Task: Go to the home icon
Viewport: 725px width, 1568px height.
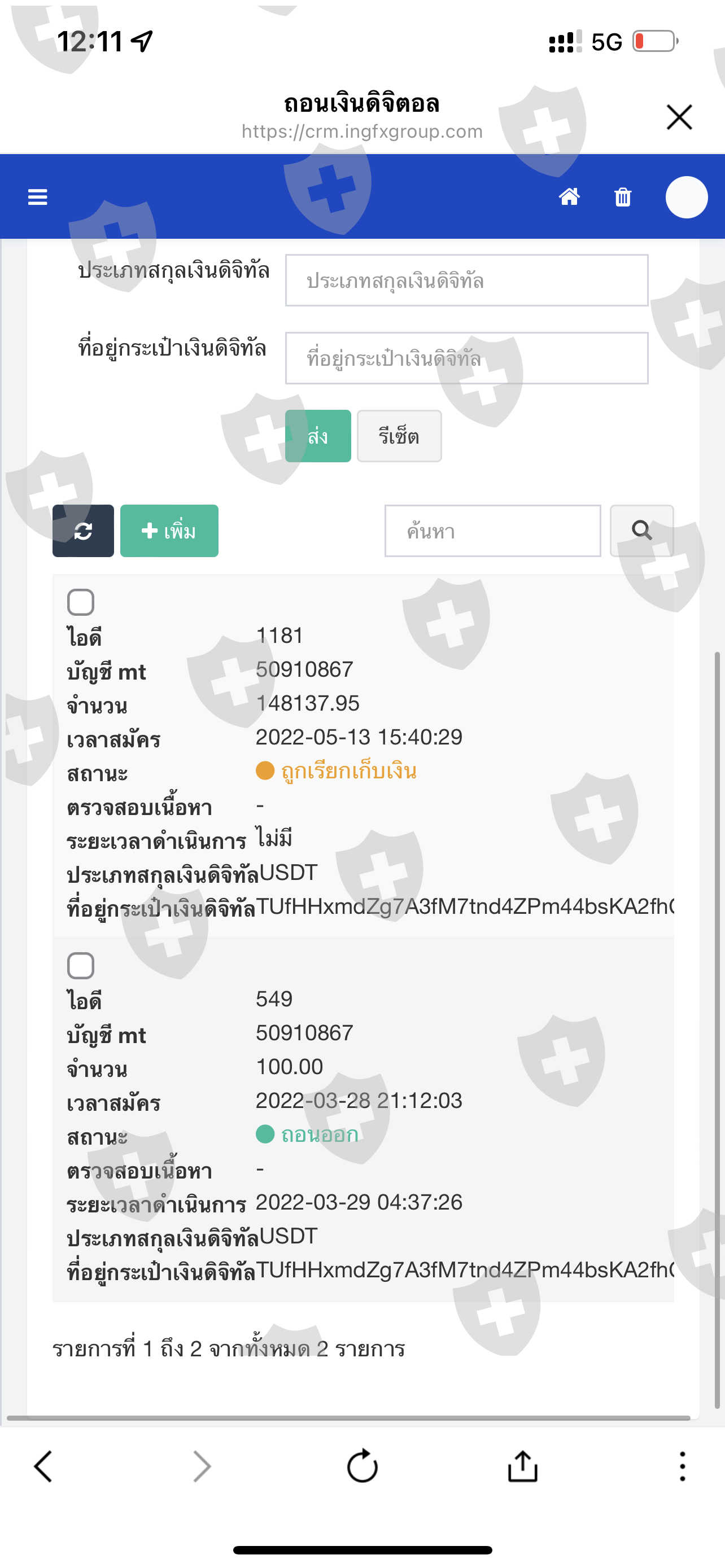Action: click(x=569, y=196)
